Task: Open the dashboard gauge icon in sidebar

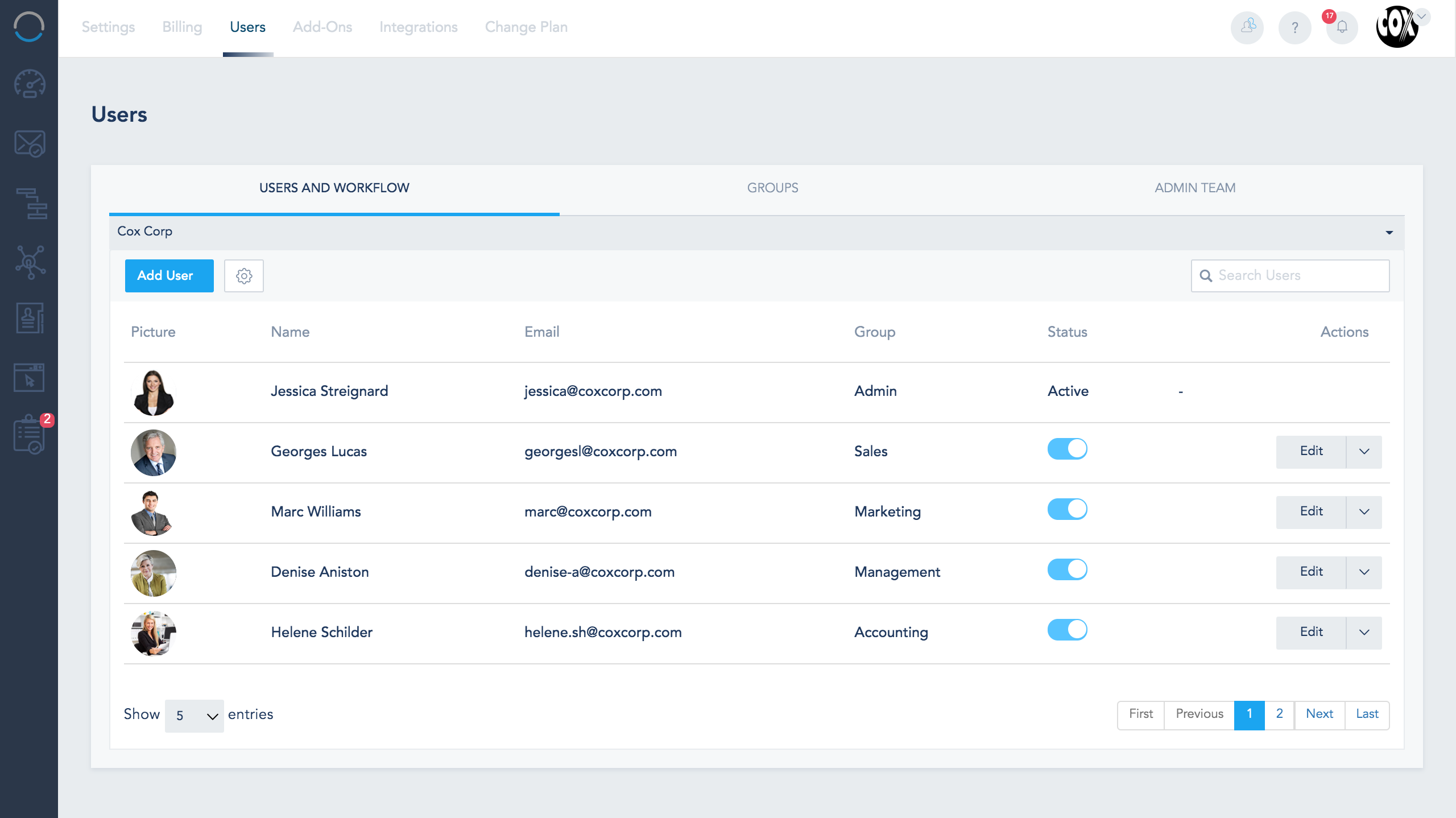Action: [30, 84]
